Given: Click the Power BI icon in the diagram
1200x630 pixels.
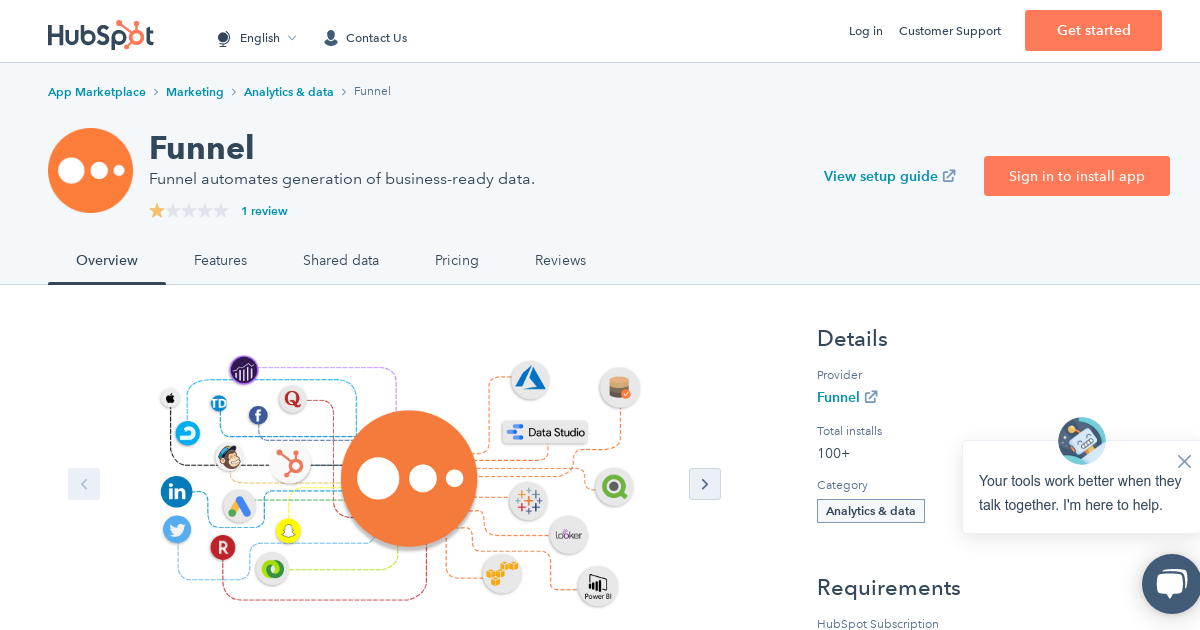Looking at the screenshot, I should (x=596, y=586).
